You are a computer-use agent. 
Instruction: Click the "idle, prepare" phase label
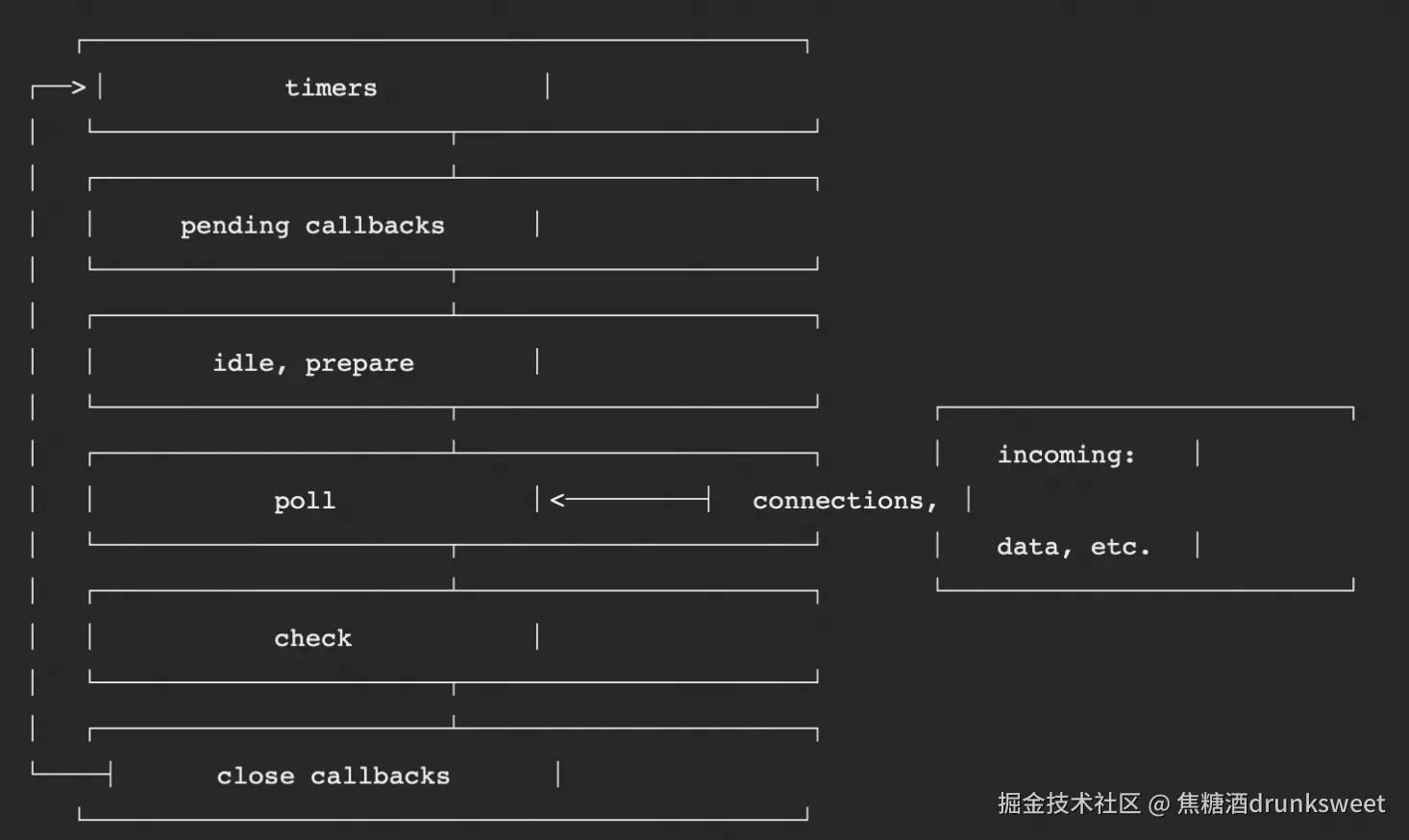point(313,363)
